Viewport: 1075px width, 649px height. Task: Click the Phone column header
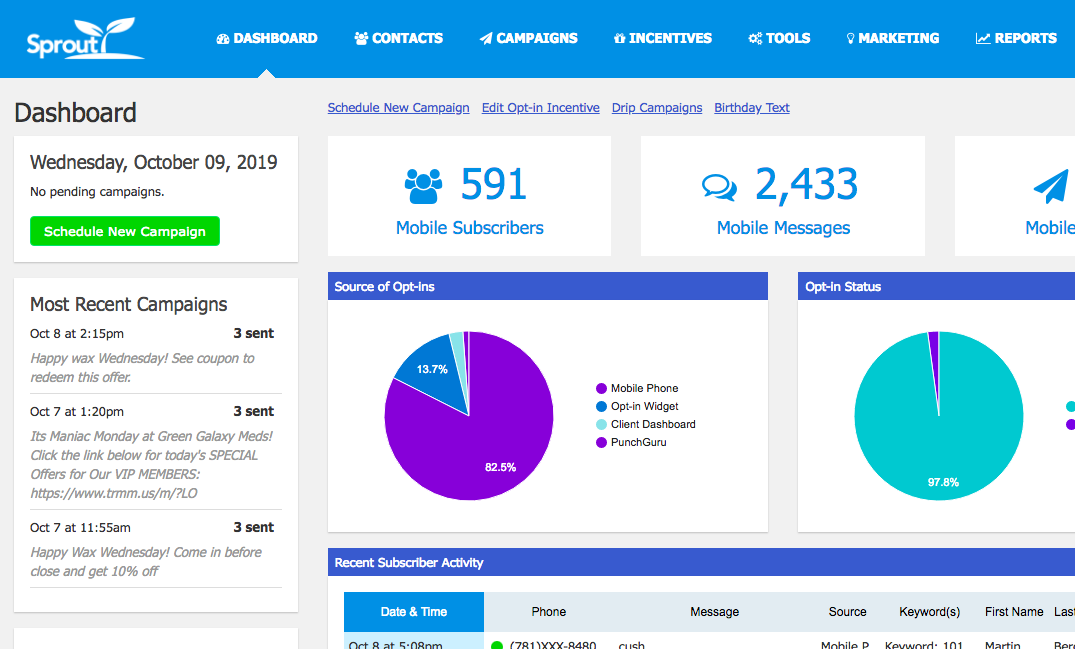(x=548, y=611)
